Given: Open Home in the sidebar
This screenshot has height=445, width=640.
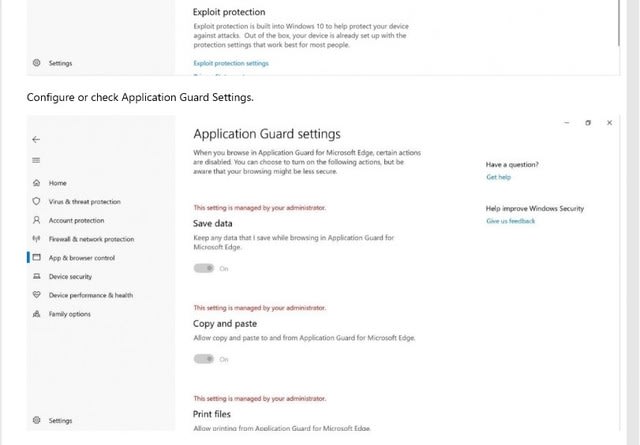Looking at the screenshot, I should (x=58, y=183).
